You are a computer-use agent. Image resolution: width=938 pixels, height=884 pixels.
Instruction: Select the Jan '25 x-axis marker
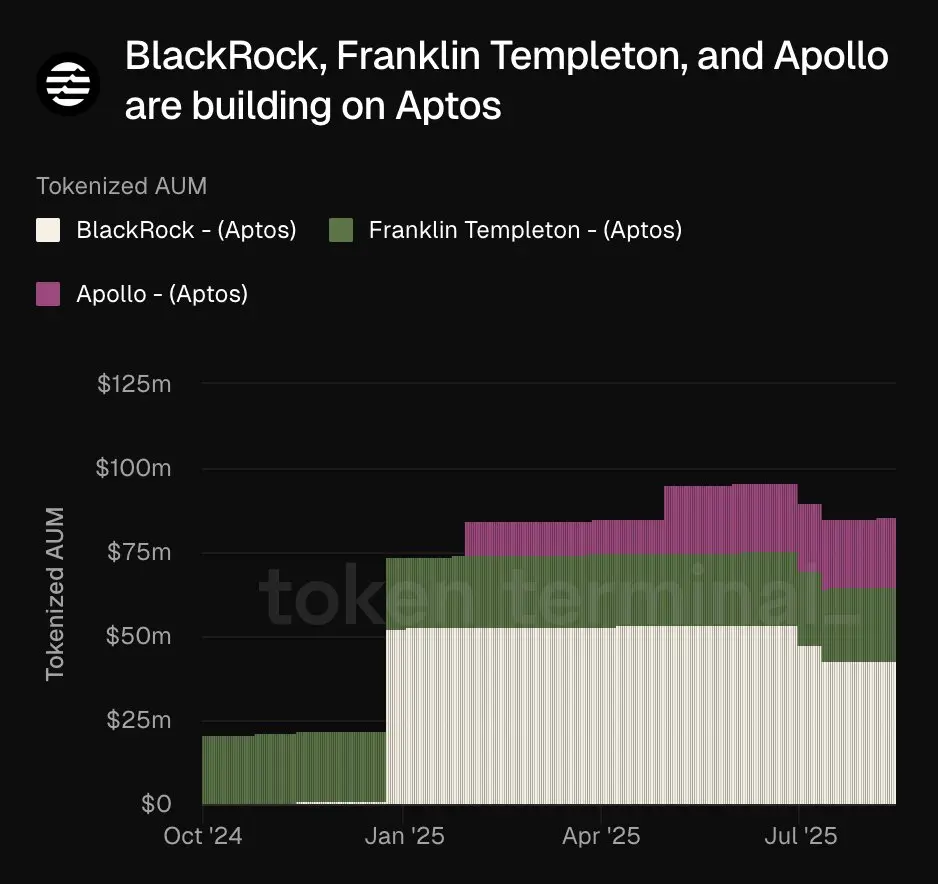404,836
